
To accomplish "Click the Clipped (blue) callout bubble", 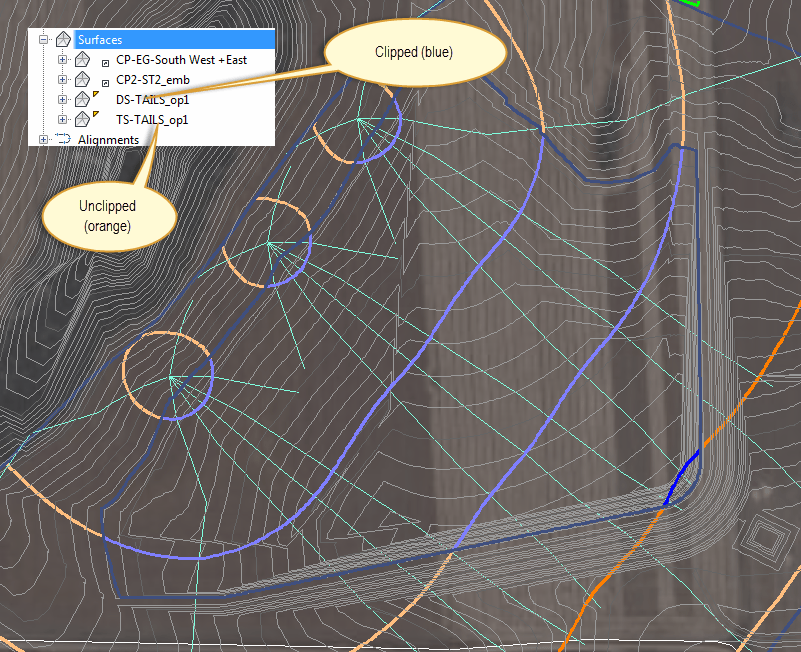I will [414, 53].
